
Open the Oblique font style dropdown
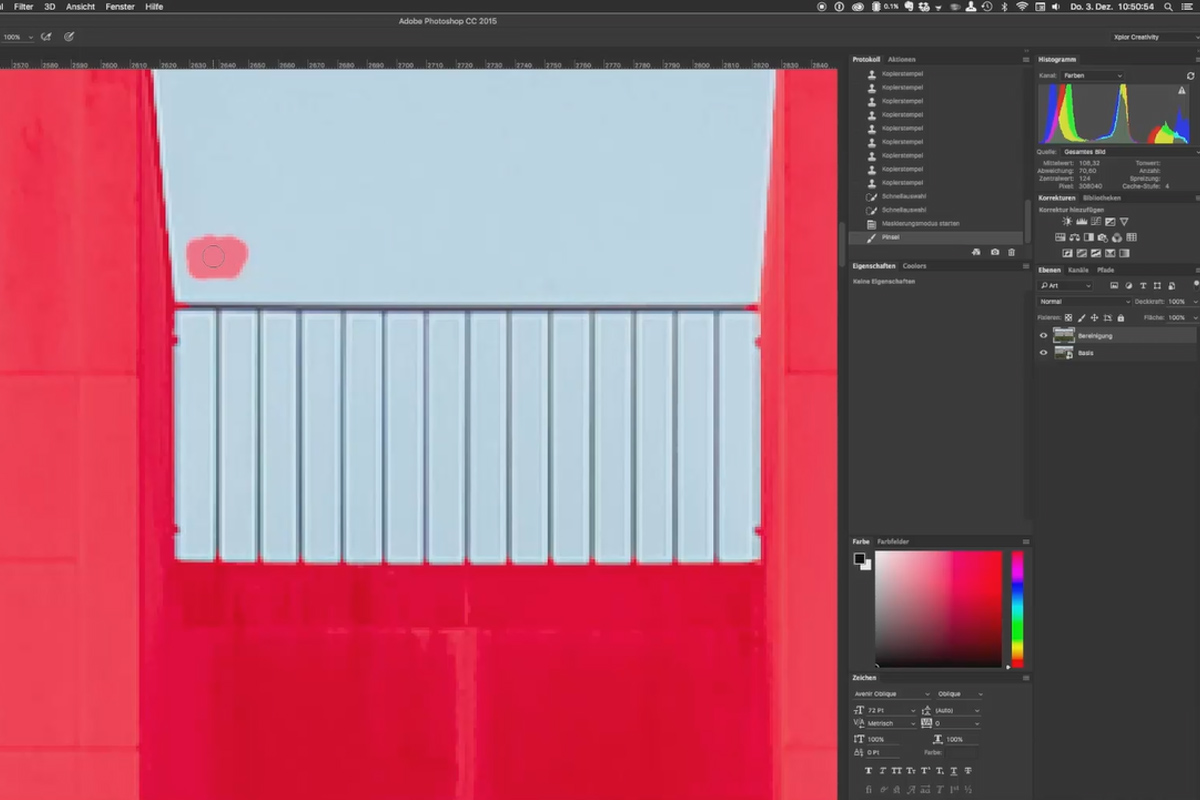pyautogui.click(x=960, y=694)
